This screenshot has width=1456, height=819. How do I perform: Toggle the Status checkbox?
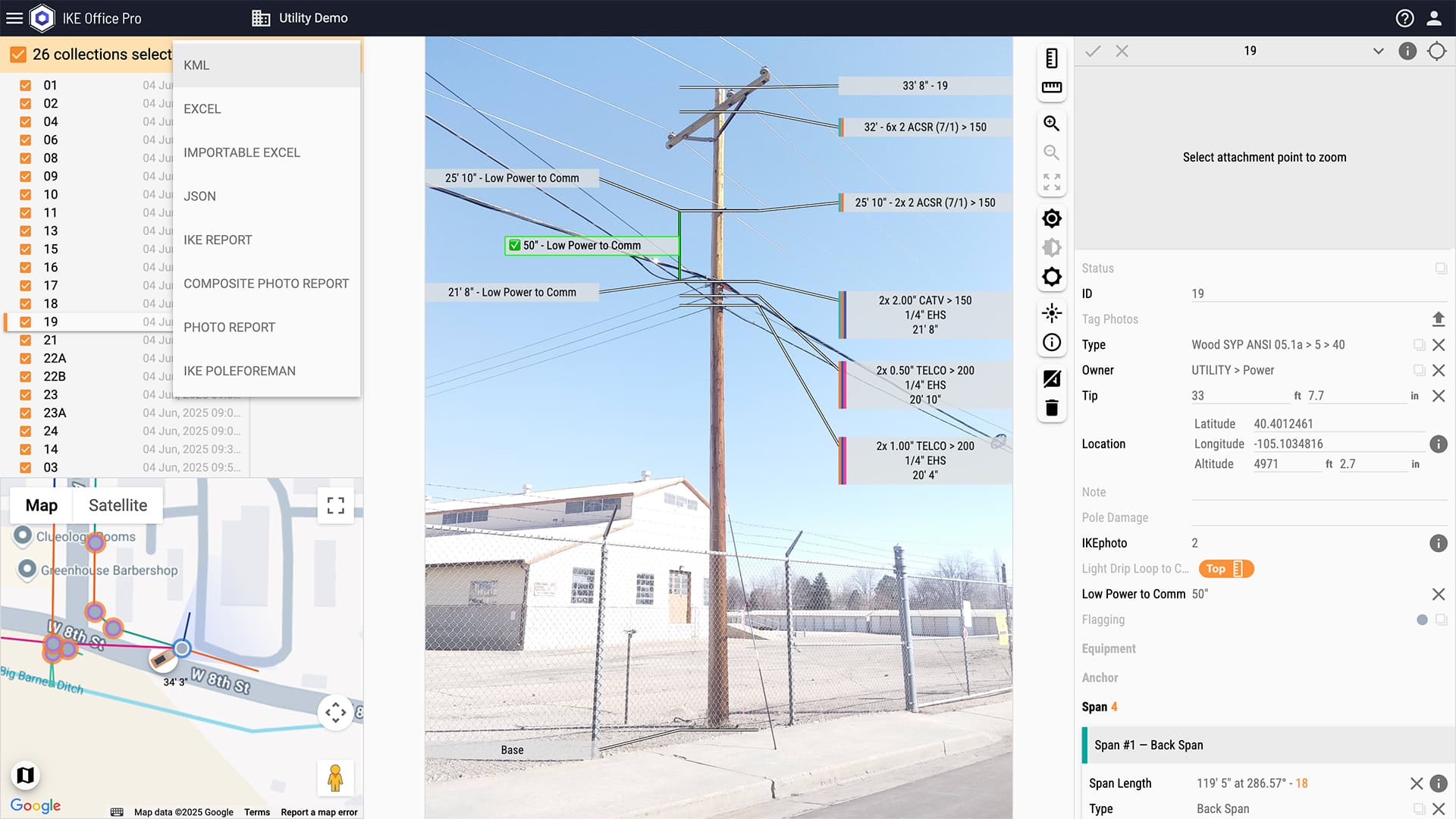(1441, 268)
